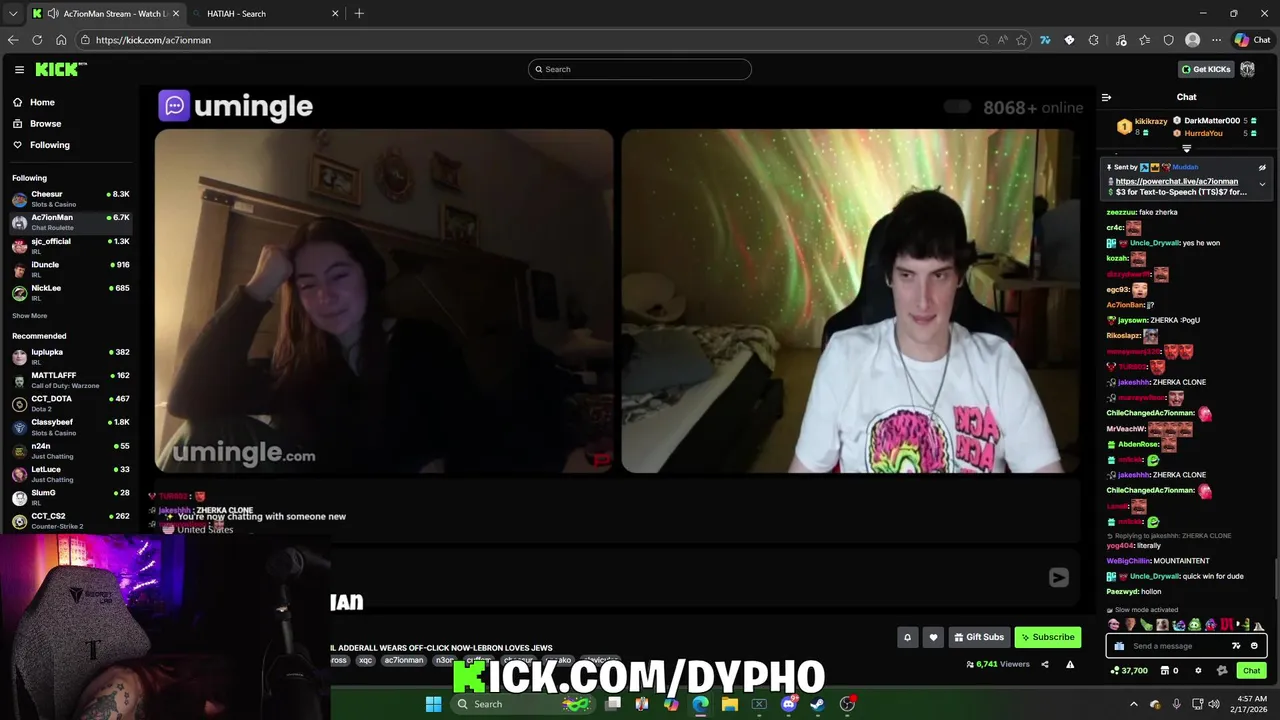The image size is (1280, 720).
Task: Share the stream via share icon
Action: (1045, 664)
